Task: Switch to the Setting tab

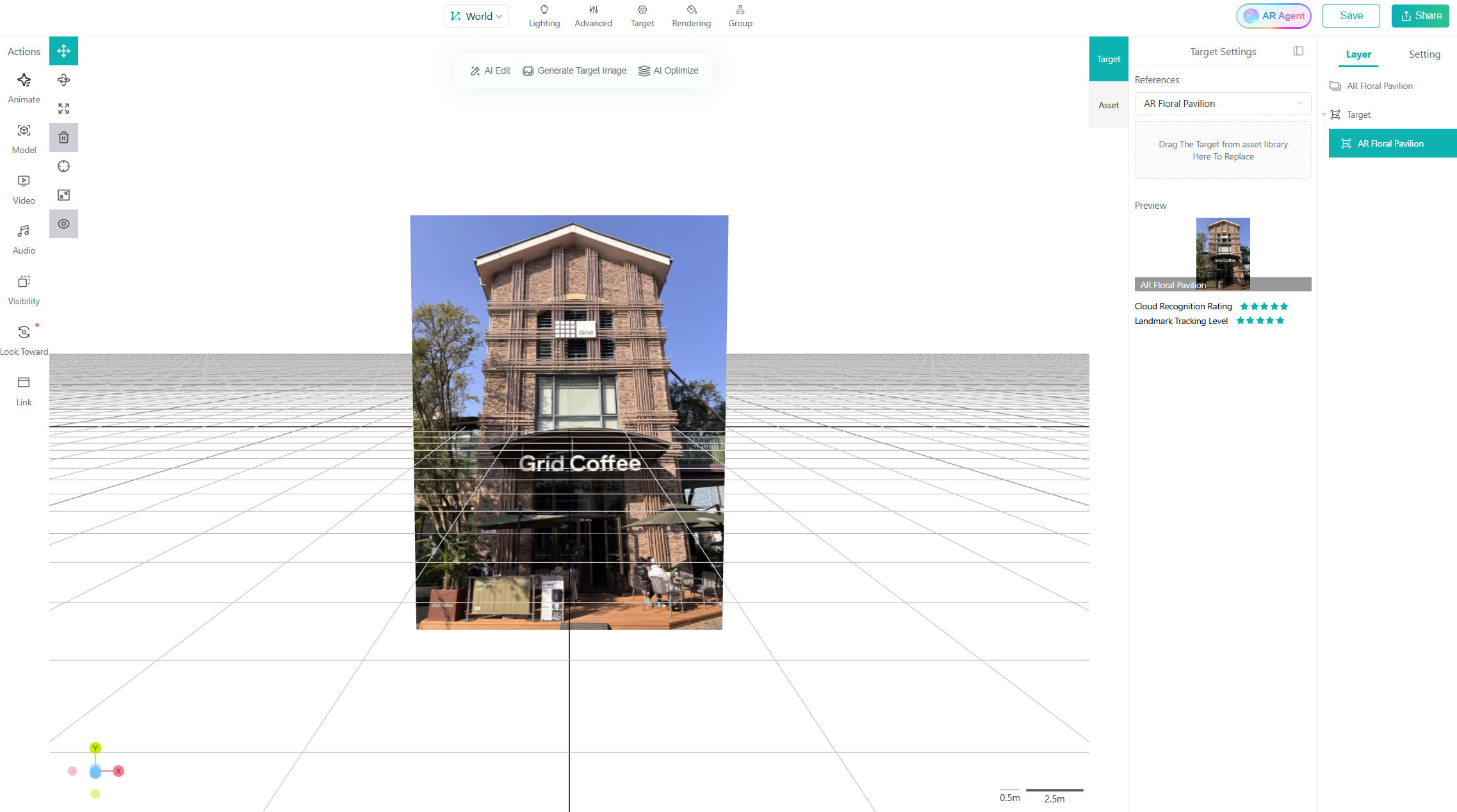Action: (1424, 54)
